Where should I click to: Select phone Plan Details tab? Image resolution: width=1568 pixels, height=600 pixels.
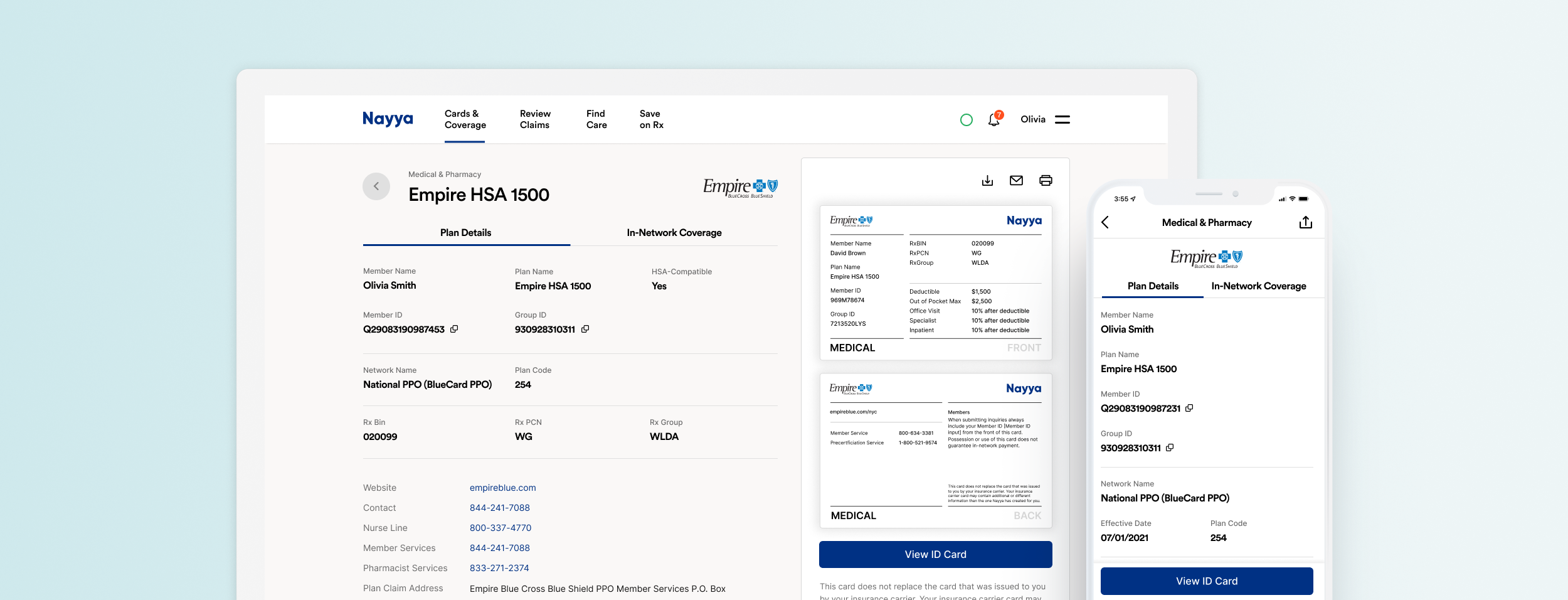(x=1153, y=286)
